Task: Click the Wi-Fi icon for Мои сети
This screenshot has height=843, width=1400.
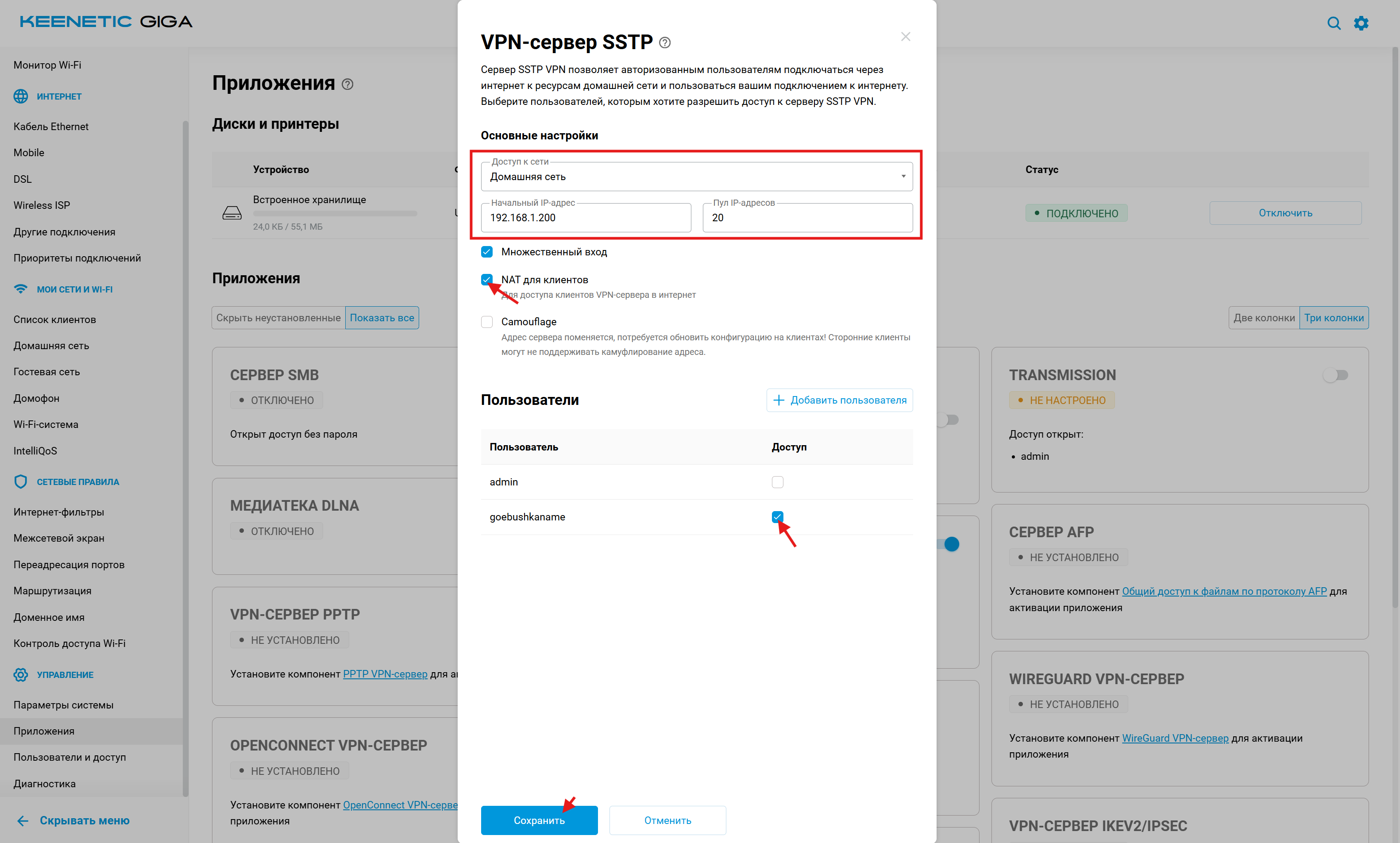Action: pyautogui.click(x=20, y=289)
